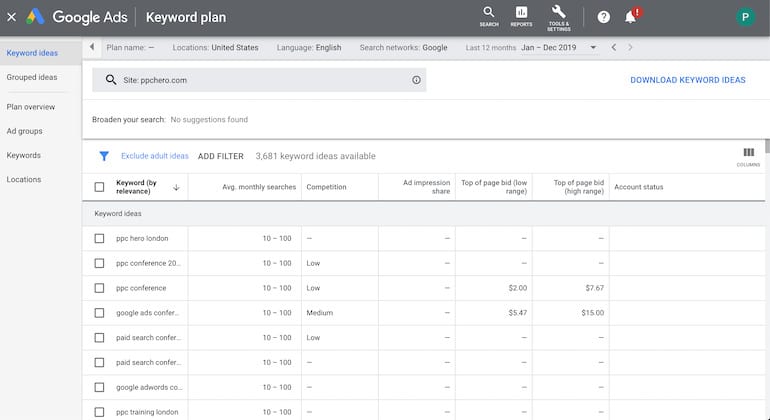
Task: Click keyword text ppc training london
Action: click(147, 412)
